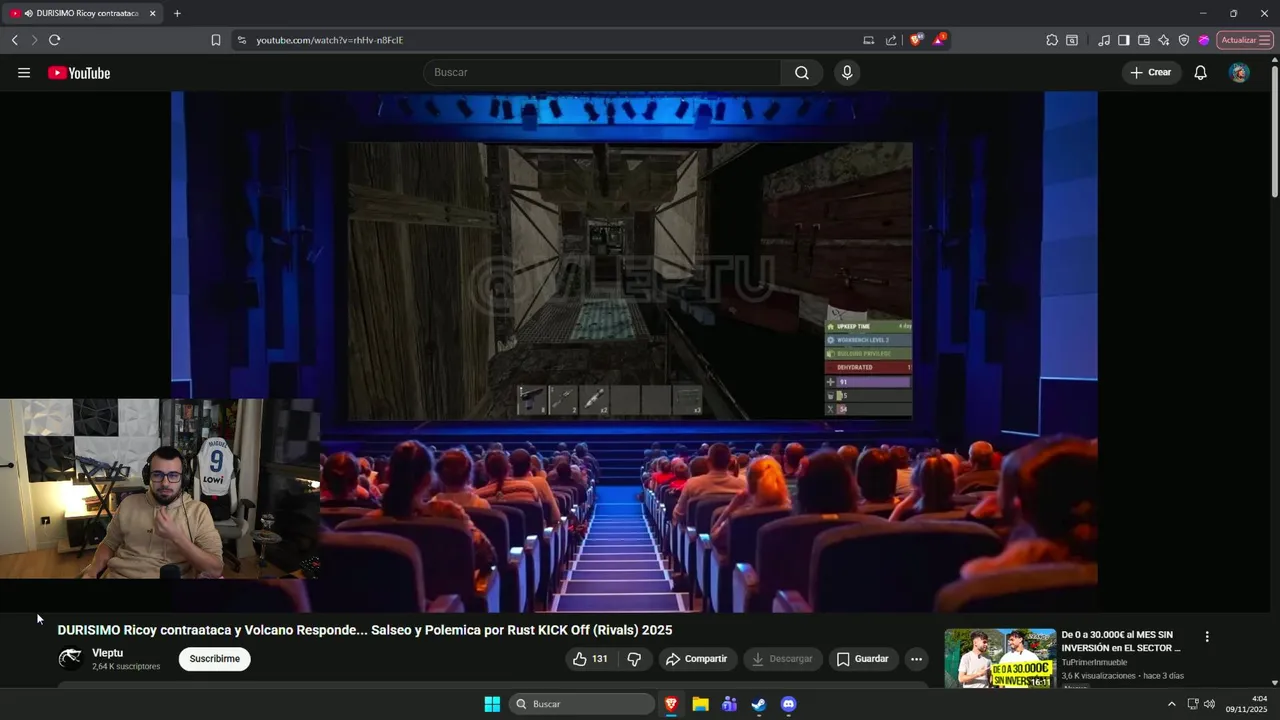Open options menu for the recommended video
The image size is (1280, 720).
tap(1207, 636)
